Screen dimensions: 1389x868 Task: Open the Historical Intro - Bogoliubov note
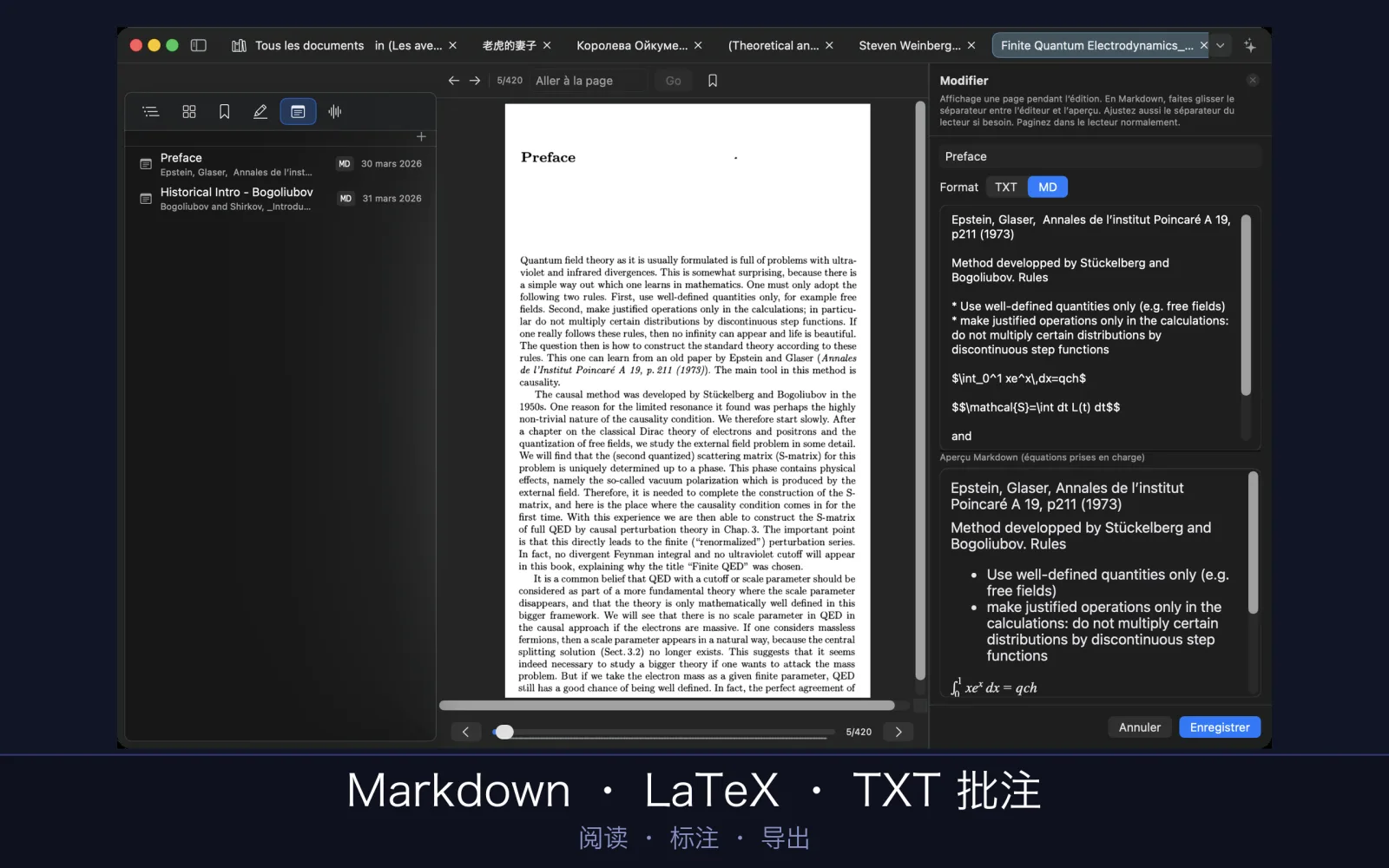[281, 199]
